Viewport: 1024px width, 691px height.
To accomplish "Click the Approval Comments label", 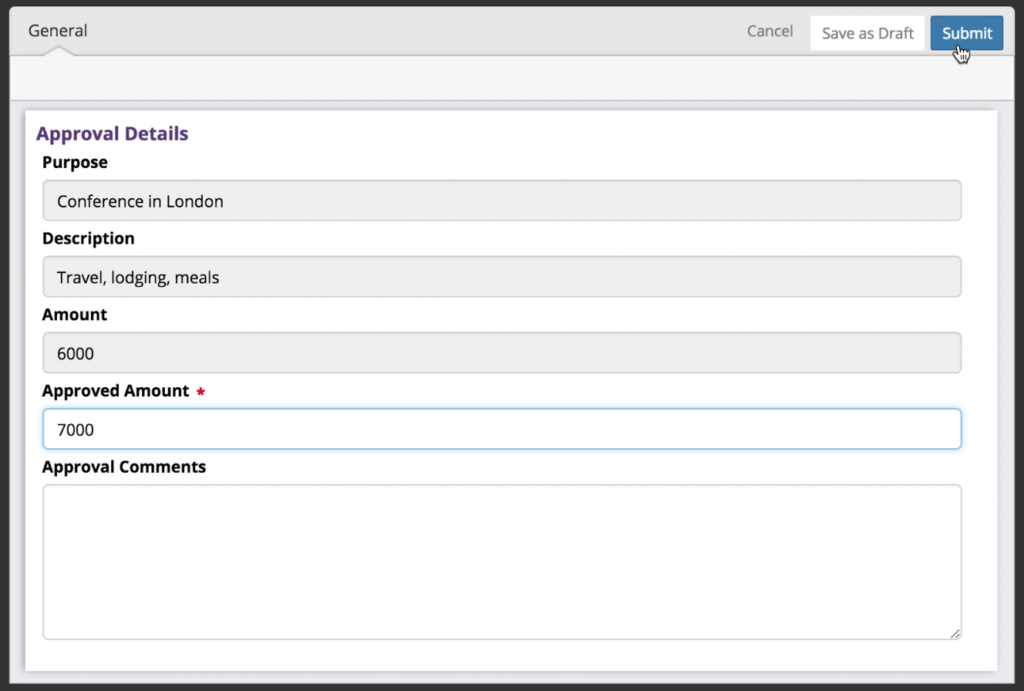I will tap(124, 466).
